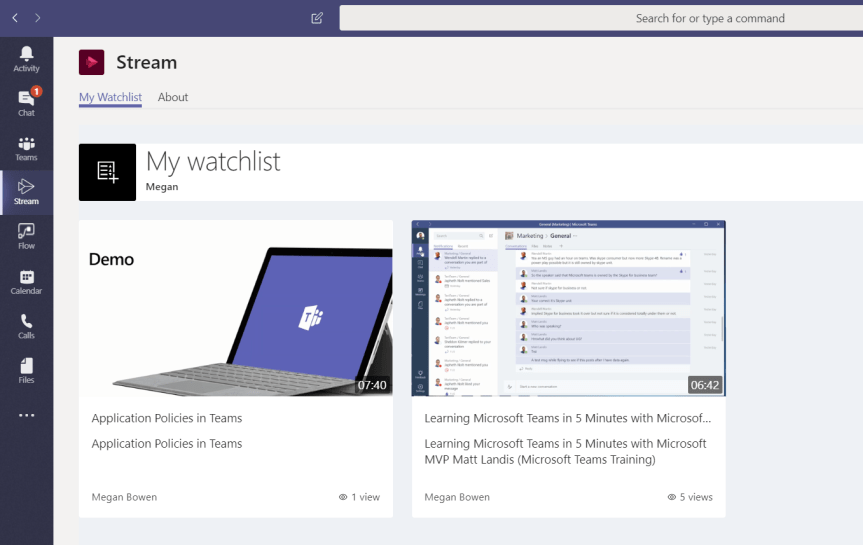Click Megan Bowen under Learning Microsoft Teams video

pyautogui.click(x=457, y=497)
